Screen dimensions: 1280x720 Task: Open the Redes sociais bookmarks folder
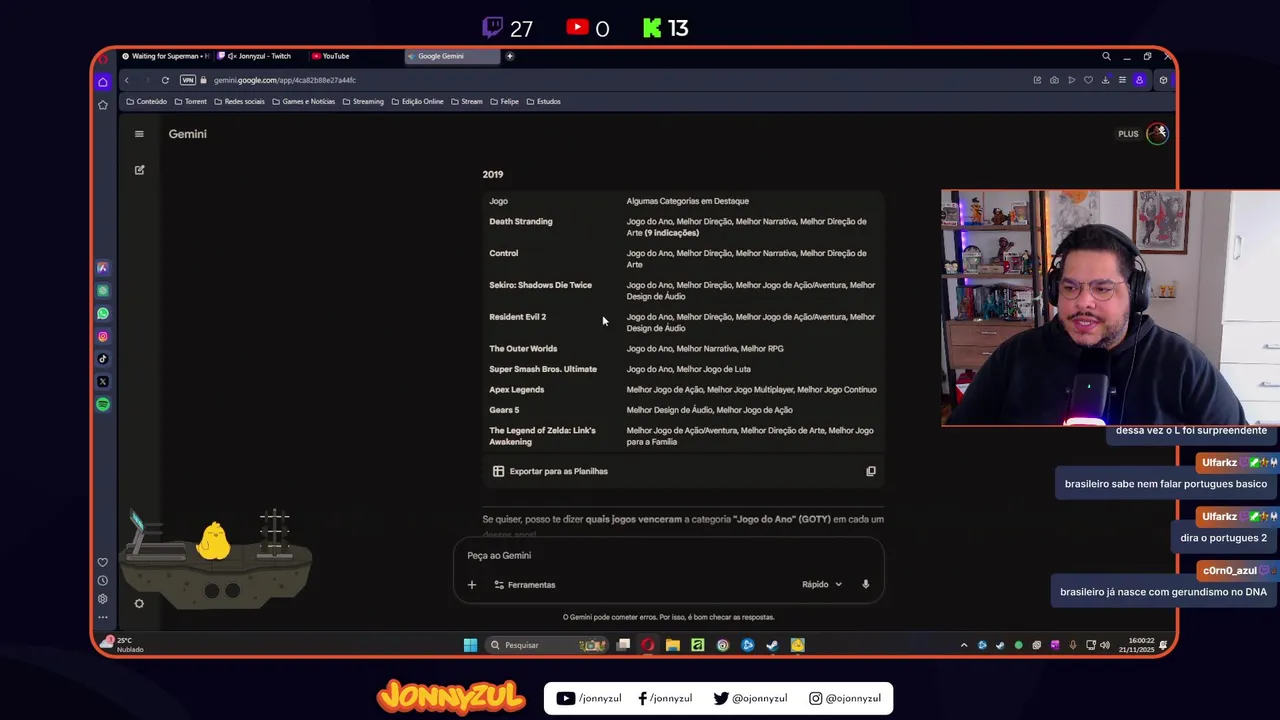pos(238,101)
